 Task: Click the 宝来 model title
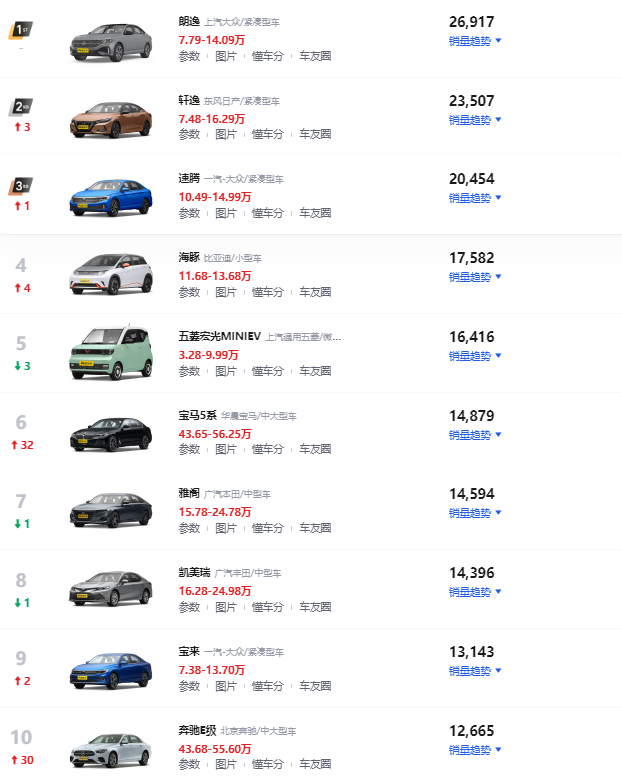click(189, 651)
